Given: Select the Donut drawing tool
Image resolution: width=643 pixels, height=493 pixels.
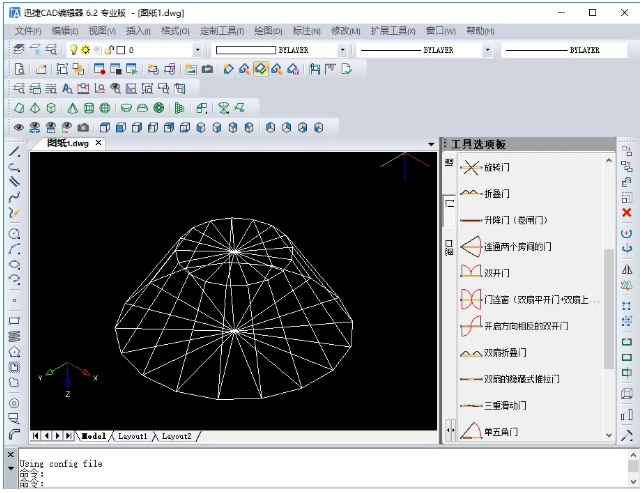Looking at the screenshot, I should pyautogui.click(x=14, y=403).
